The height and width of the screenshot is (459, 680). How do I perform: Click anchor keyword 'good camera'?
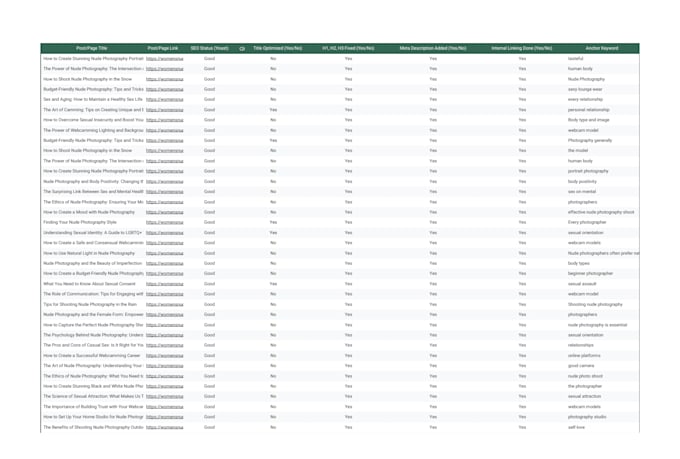point(581,366)
